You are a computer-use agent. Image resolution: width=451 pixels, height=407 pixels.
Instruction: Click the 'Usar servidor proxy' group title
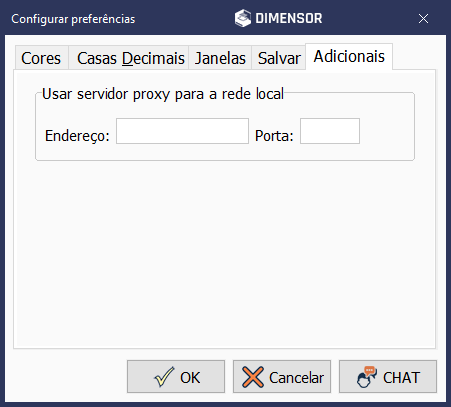click(163, 94)
